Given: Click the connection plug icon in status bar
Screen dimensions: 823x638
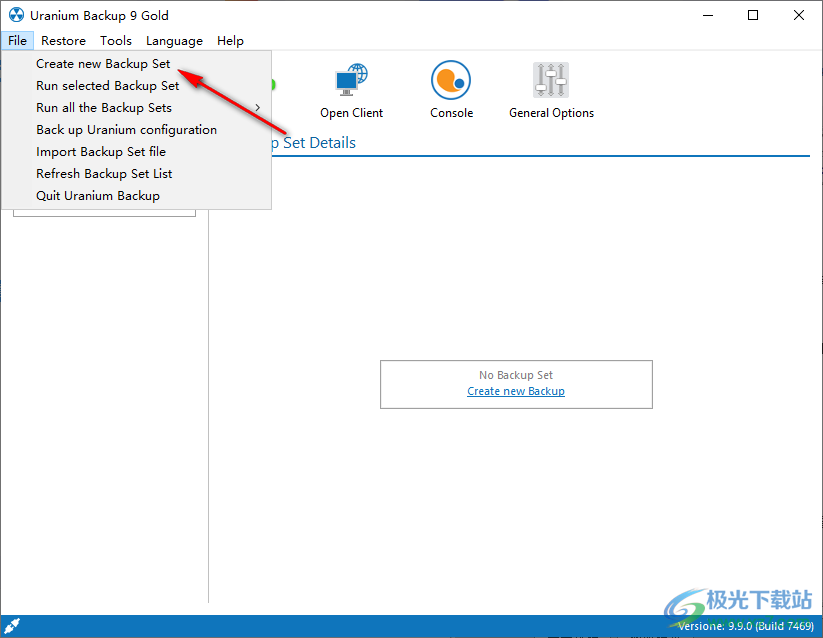Looking at the screenshot, I should tap(12, 626).
